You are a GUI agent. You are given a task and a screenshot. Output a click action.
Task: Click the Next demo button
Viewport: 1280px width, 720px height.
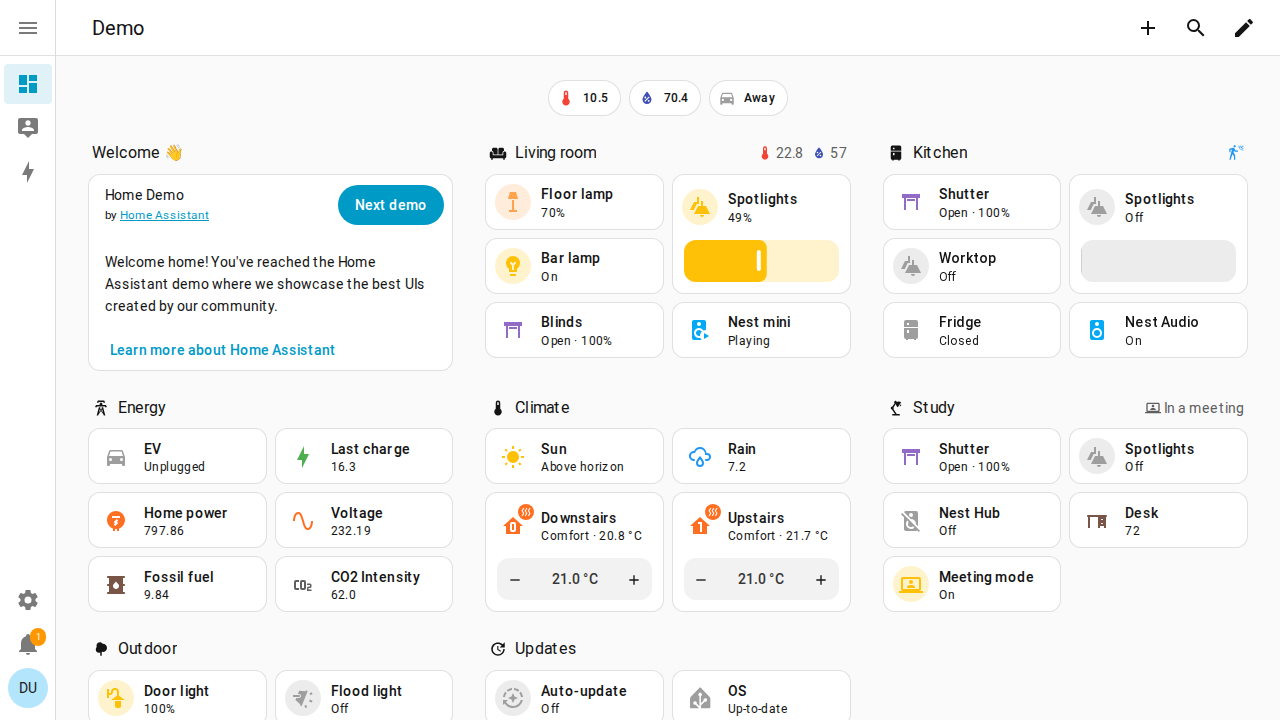point(391,205)
